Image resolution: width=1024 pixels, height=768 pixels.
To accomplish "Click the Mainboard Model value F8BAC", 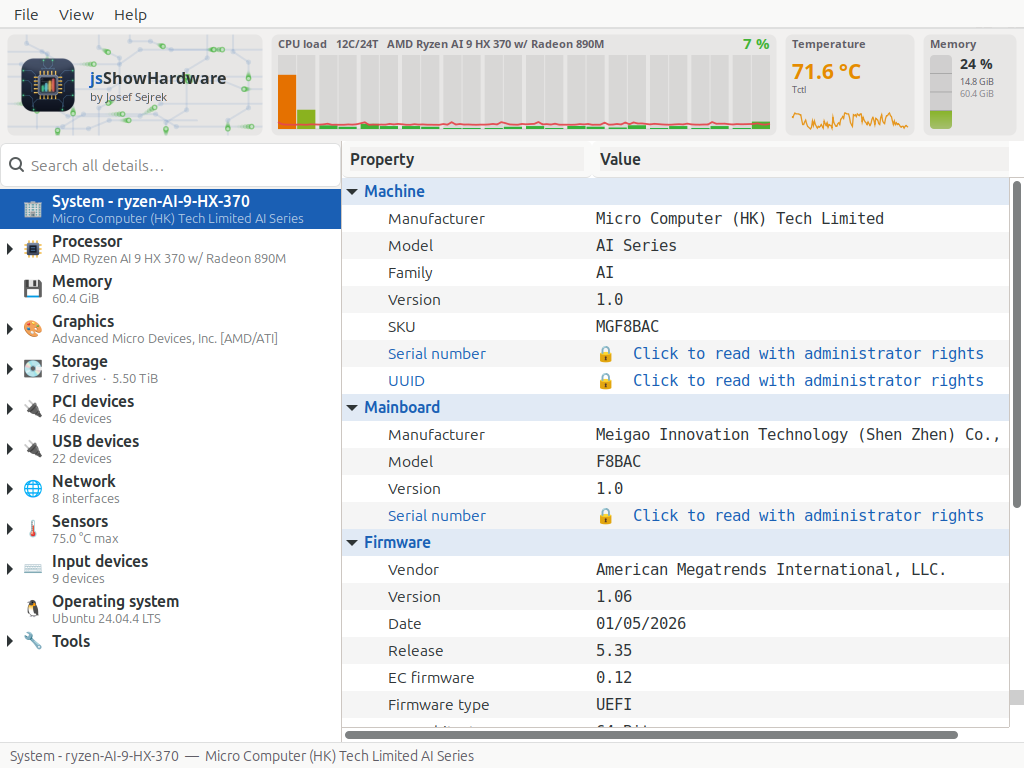I will [618, 462].
